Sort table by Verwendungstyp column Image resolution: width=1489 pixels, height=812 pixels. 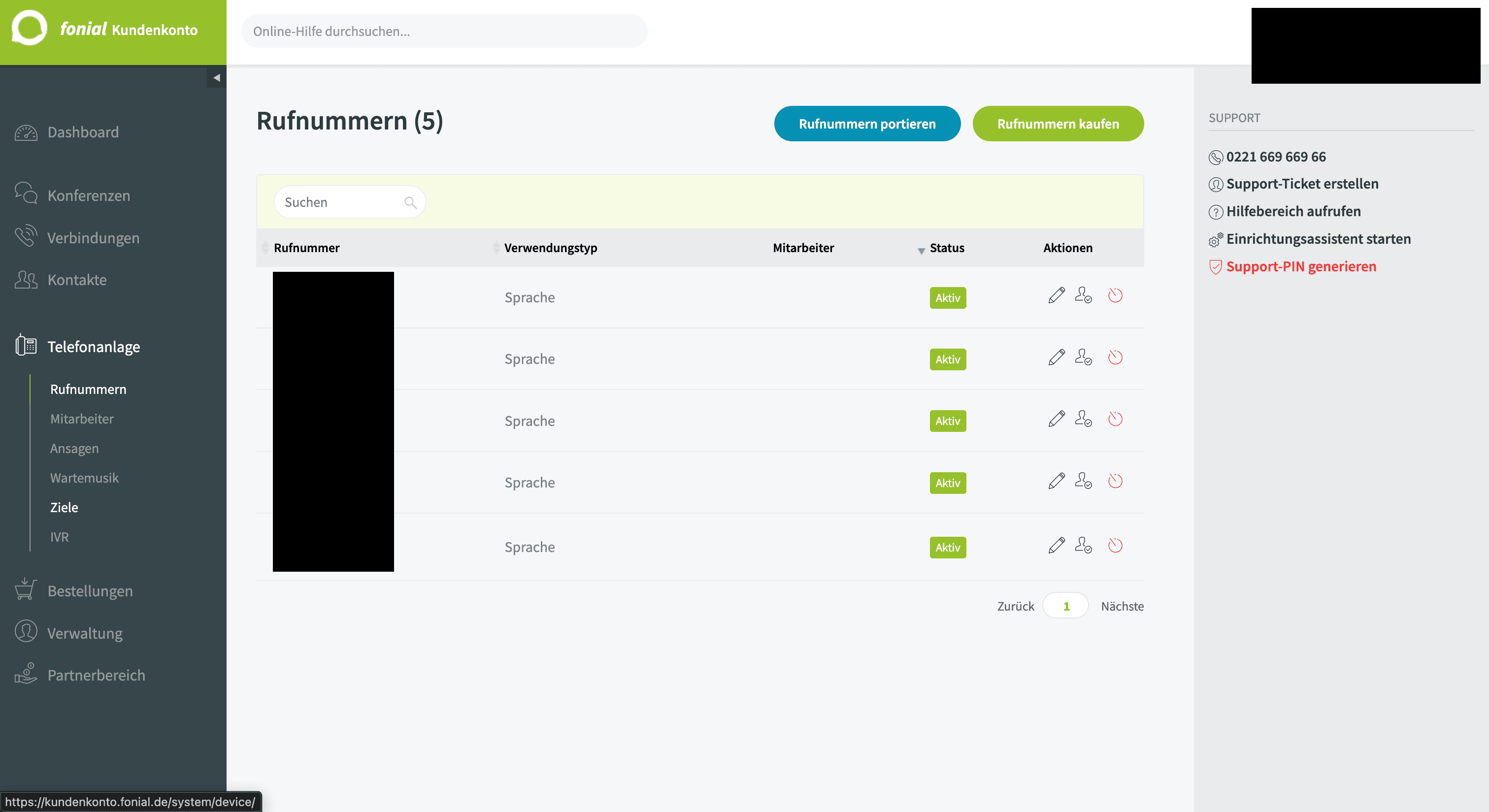(550, 248)
